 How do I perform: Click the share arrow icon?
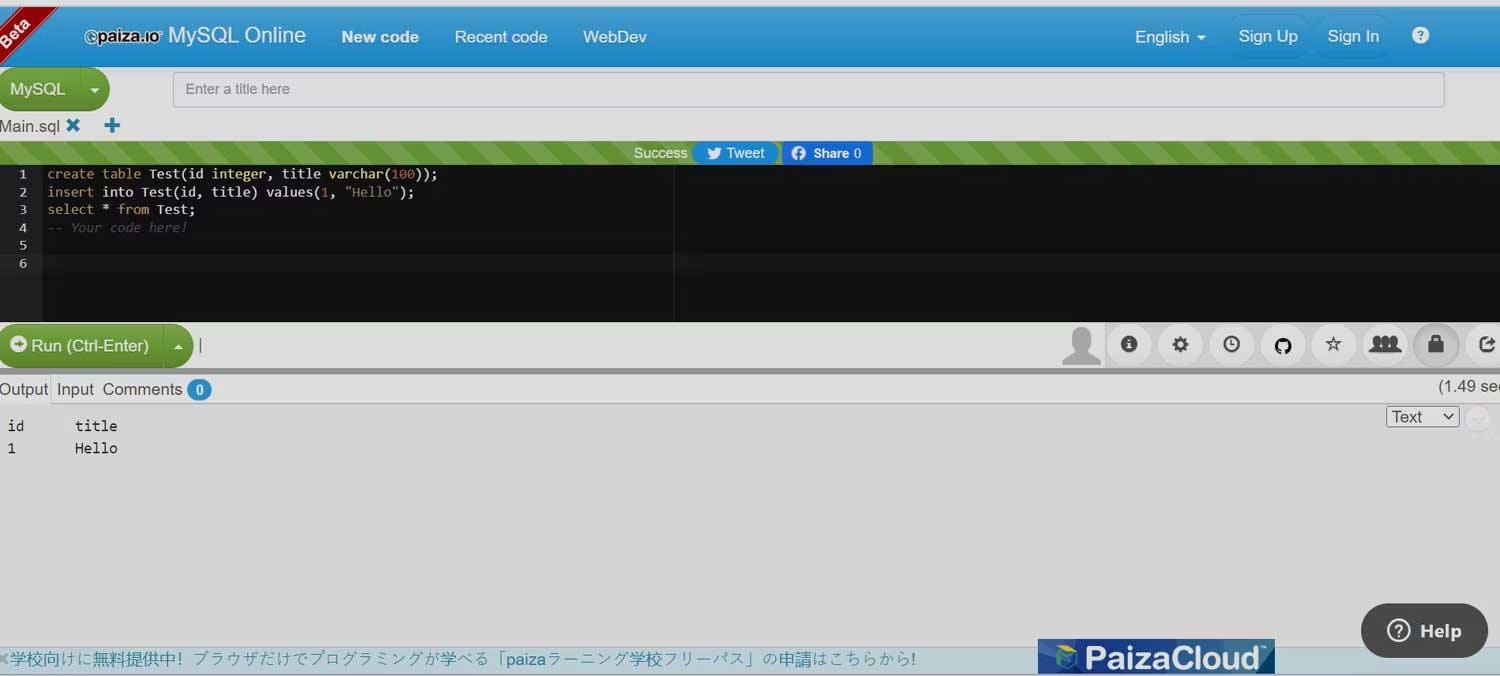(1485, 345)
